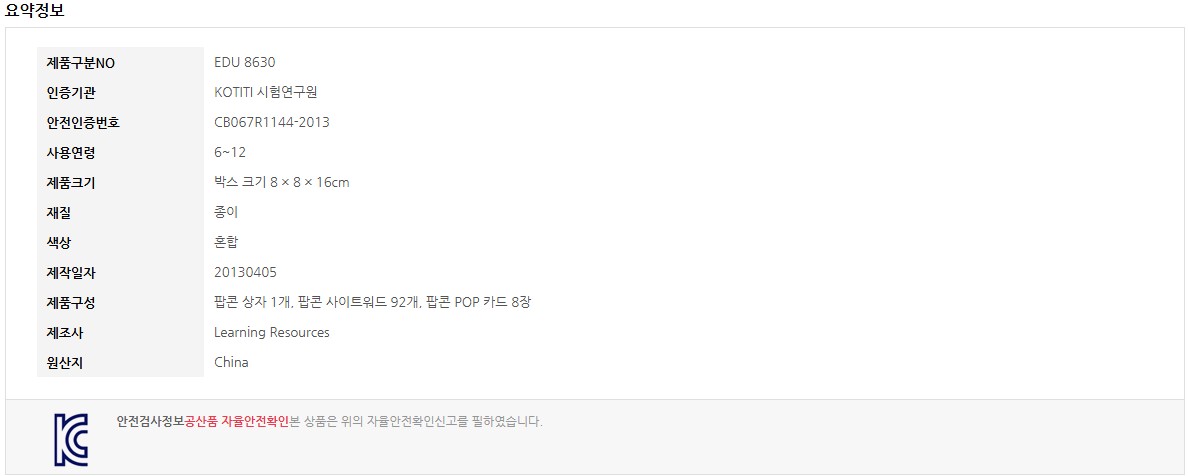This screenshot has height=476, width=1188.
Task: Click the 원산지 value China
Action: (x=231, y=362)
